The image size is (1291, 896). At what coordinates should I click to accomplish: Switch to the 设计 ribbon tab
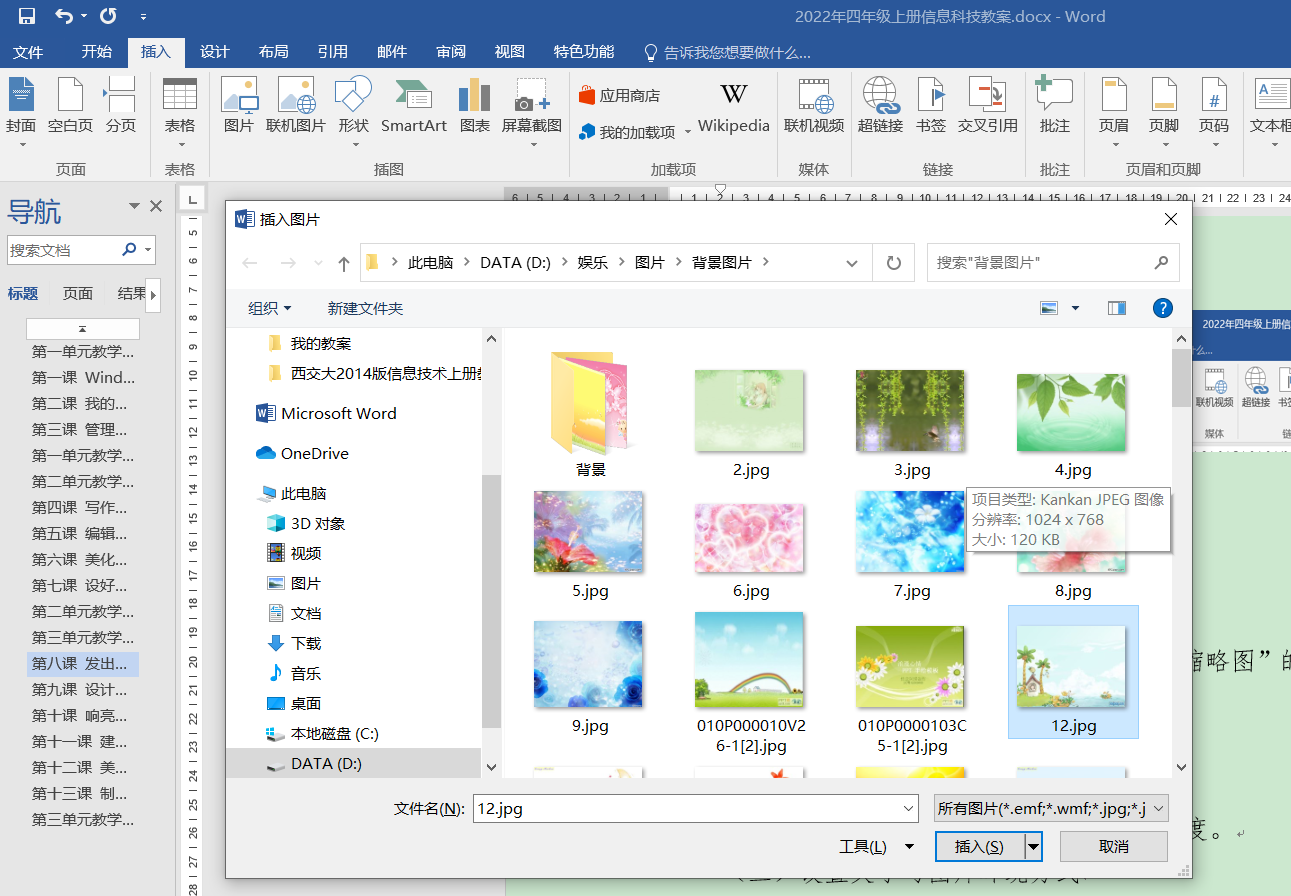coord(214,52)
